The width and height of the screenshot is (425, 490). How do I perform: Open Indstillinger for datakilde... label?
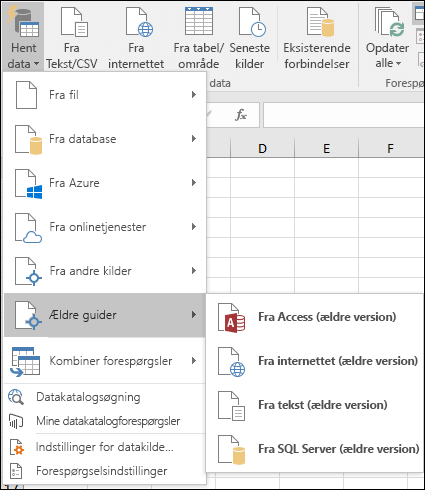[105, 447]
